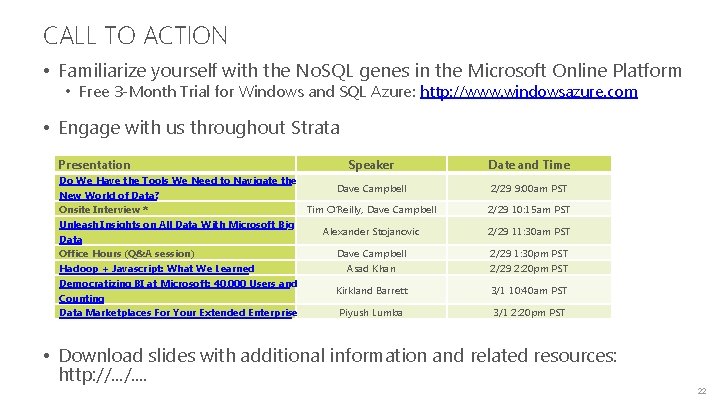Click speaker cell "Piyush Lumba"
Screen dimensions: 720x405
point(371,313)
